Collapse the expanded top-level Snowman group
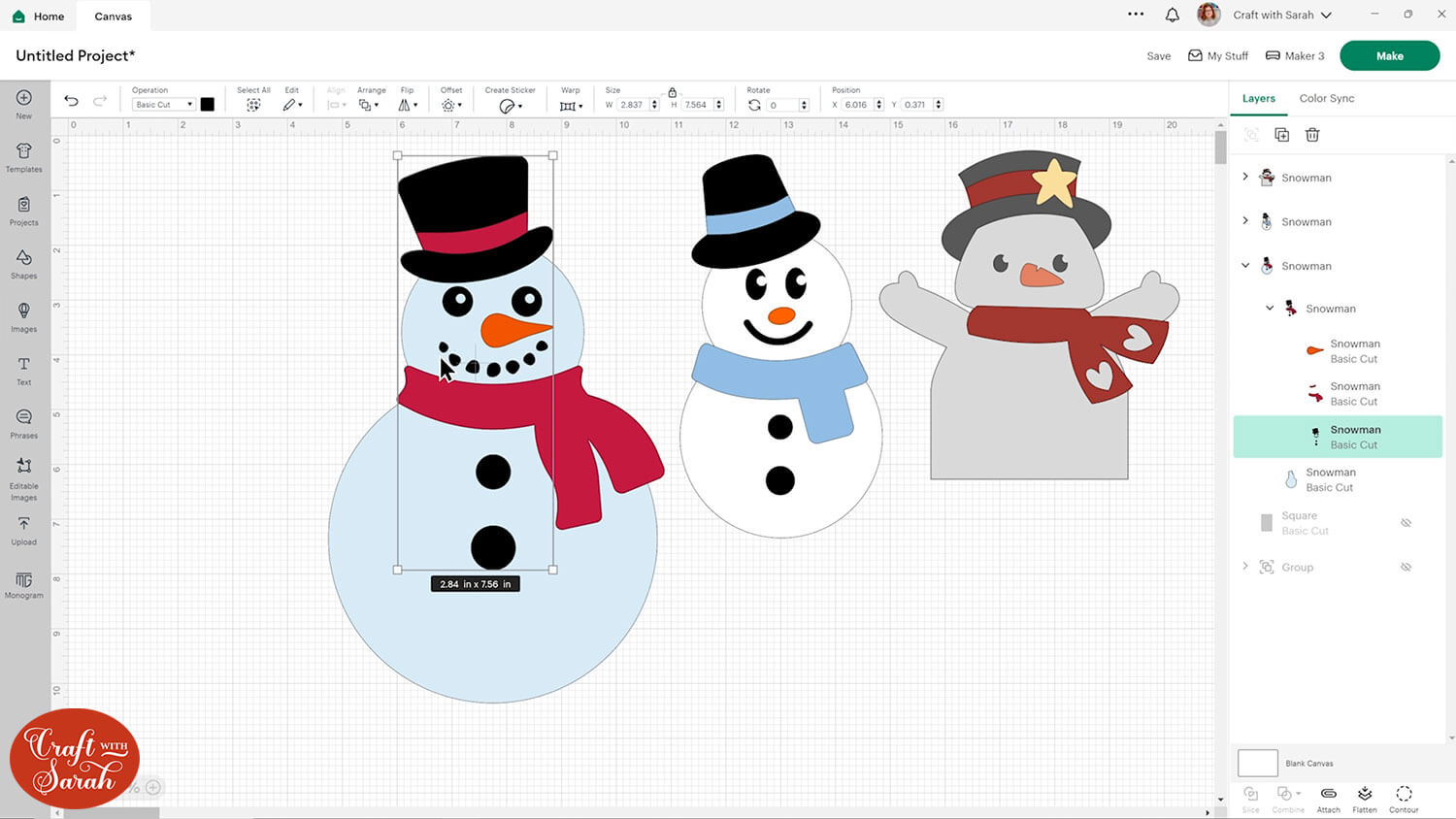 coord(1245,265)
